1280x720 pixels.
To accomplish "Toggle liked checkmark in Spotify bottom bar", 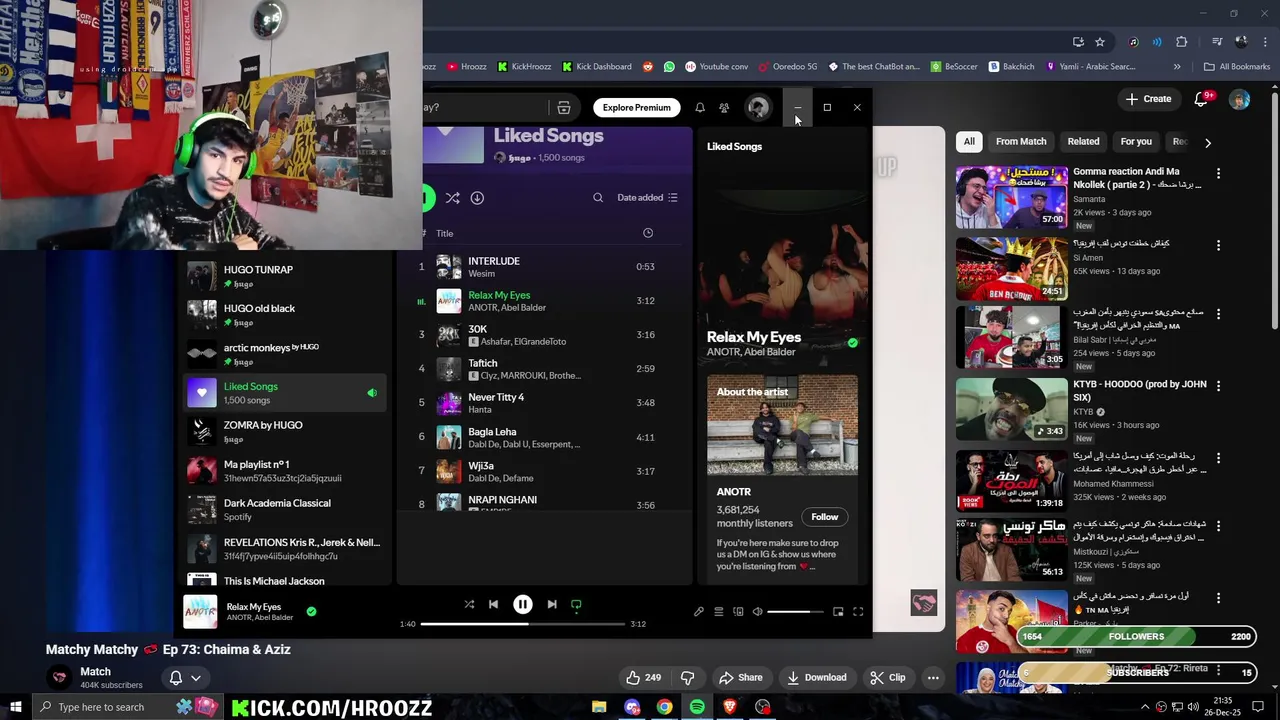I will 311,611.
